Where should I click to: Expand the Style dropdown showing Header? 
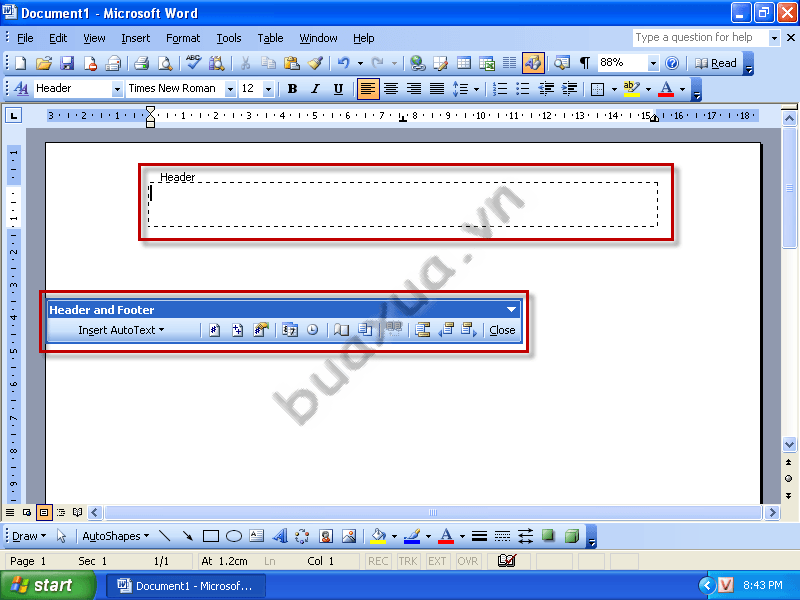tap(117, 89)
